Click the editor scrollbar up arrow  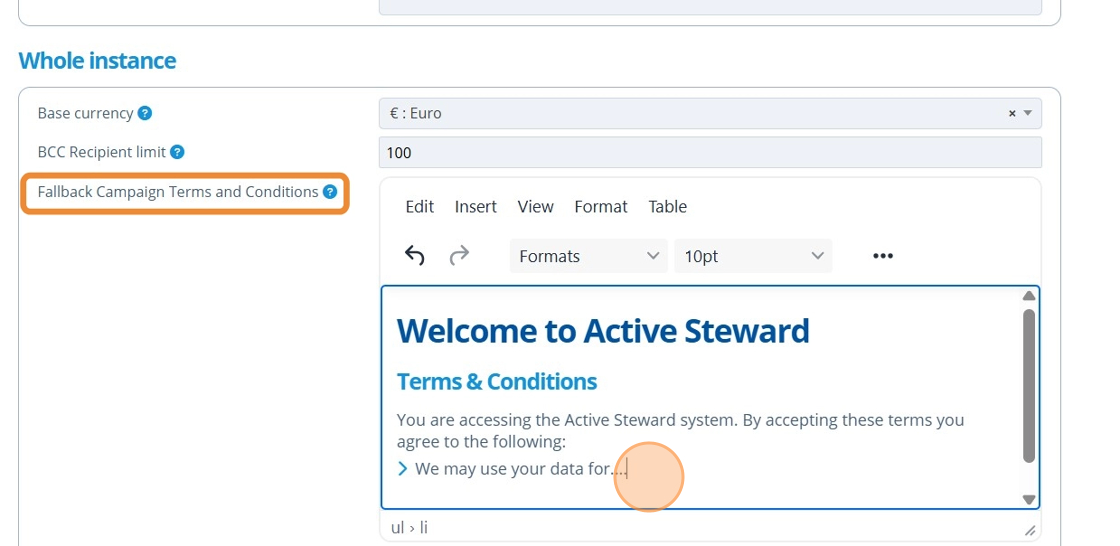(x=1029, y=296)
